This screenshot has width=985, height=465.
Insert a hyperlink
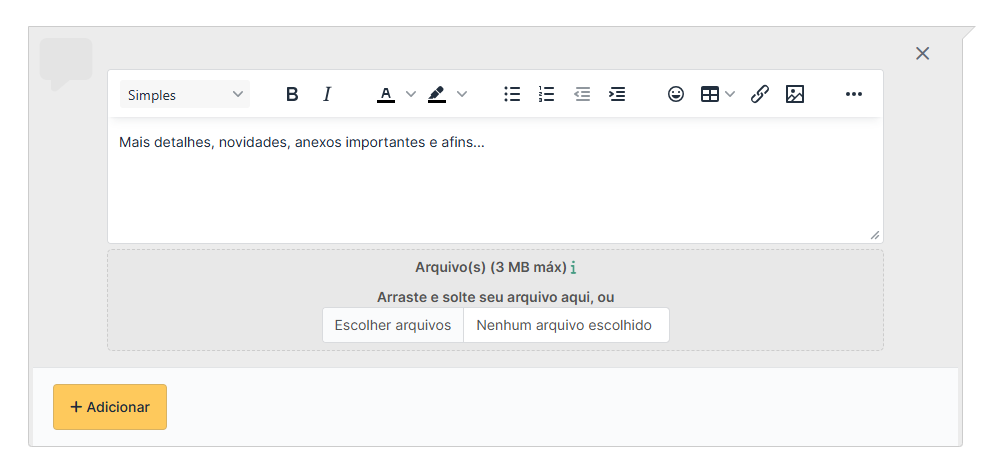[760, 94]
